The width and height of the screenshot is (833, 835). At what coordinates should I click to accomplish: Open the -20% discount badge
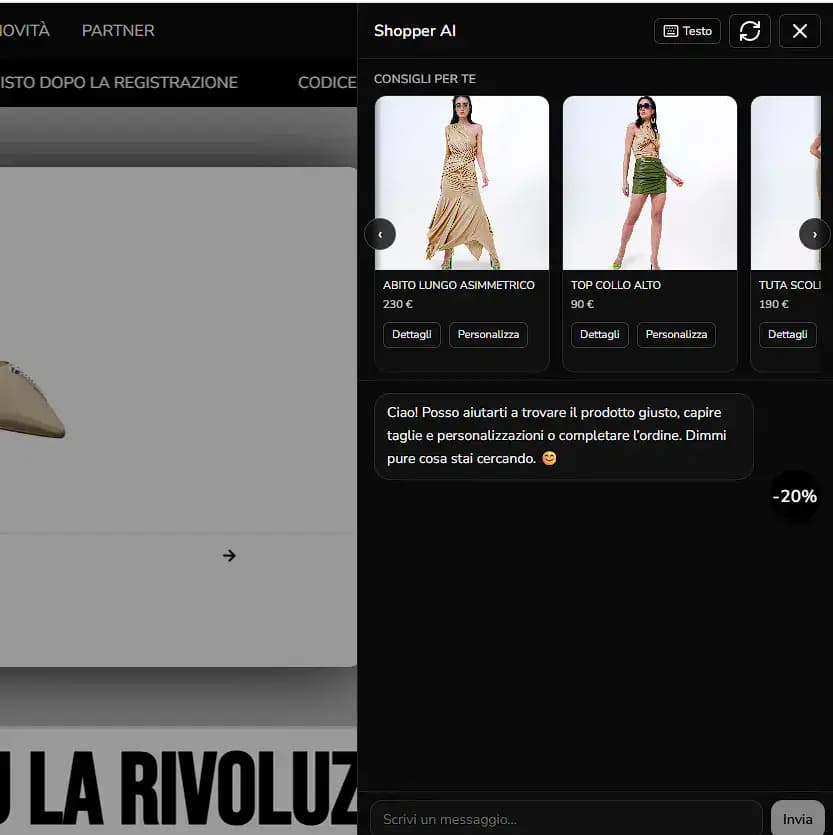(794, 496)
